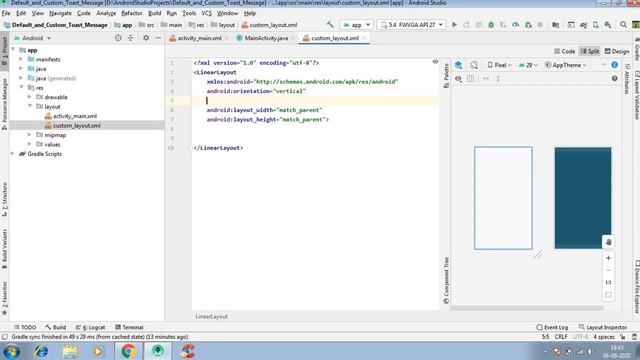Toggle the read-only lock icon in the status bar

(623, 337)
